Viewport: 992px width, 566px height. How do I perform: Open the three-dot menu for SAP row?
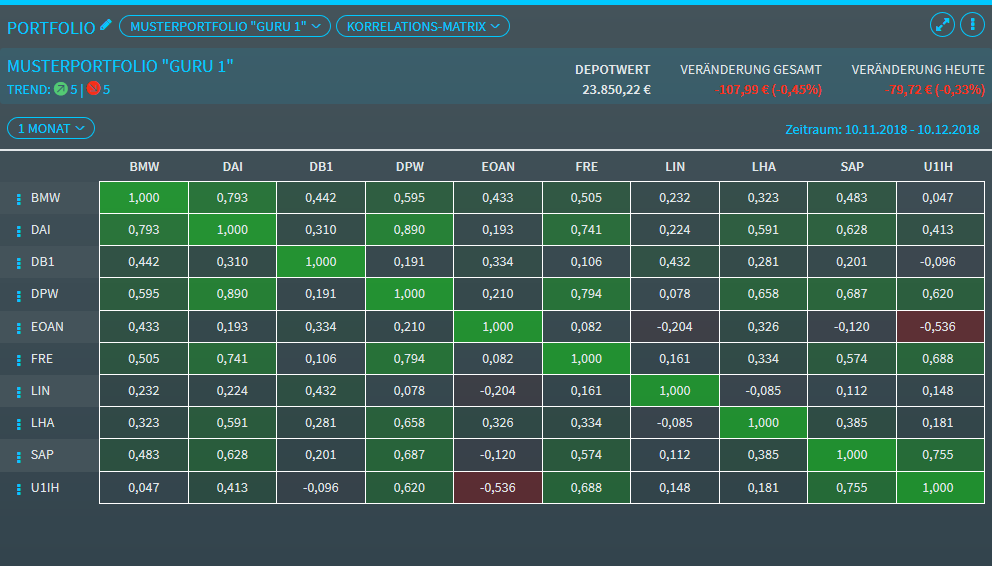pyautogui.click(x=18, y=455)
